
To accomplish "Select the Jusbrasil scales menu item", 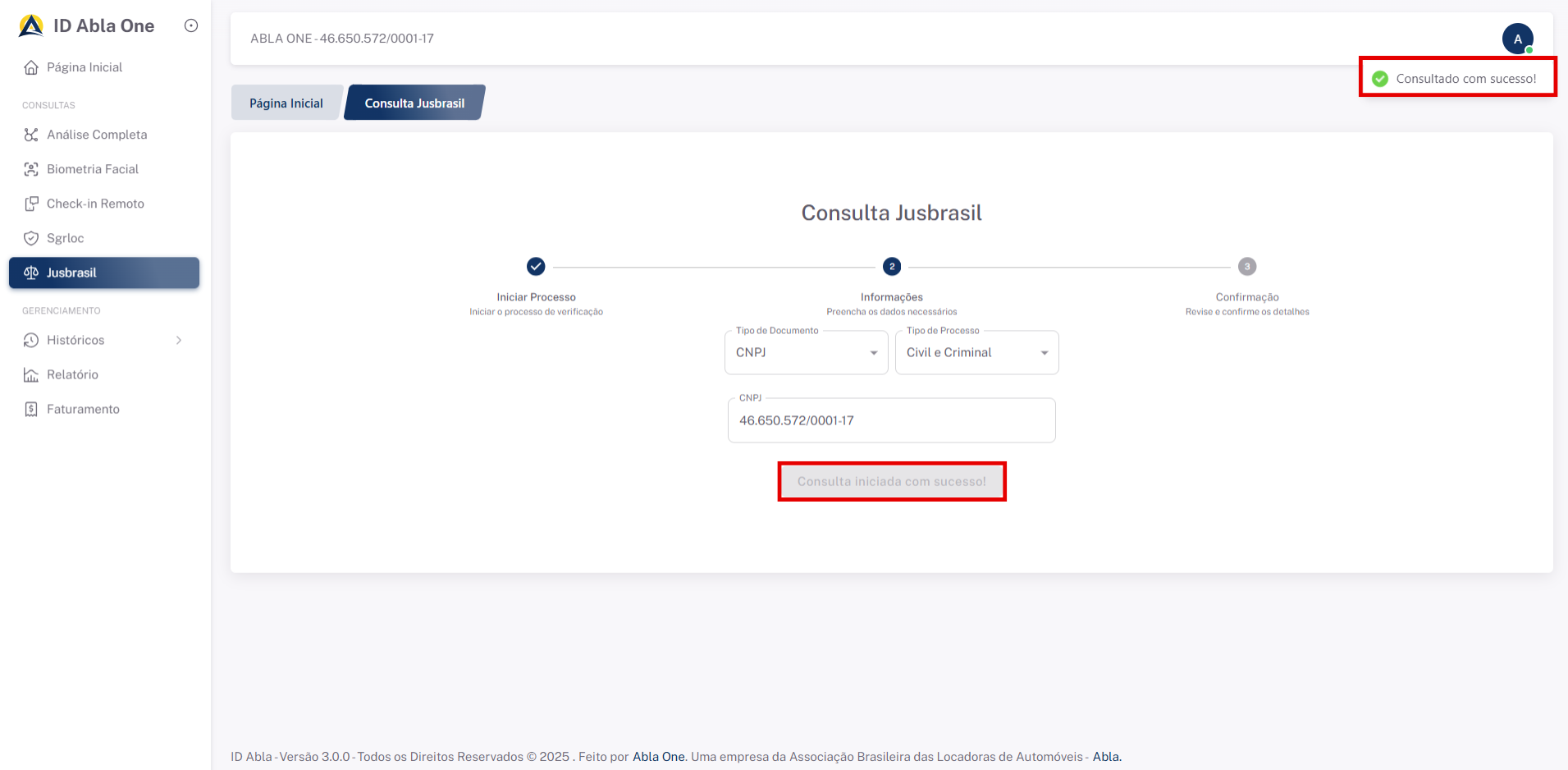I will tap(104, 273).
